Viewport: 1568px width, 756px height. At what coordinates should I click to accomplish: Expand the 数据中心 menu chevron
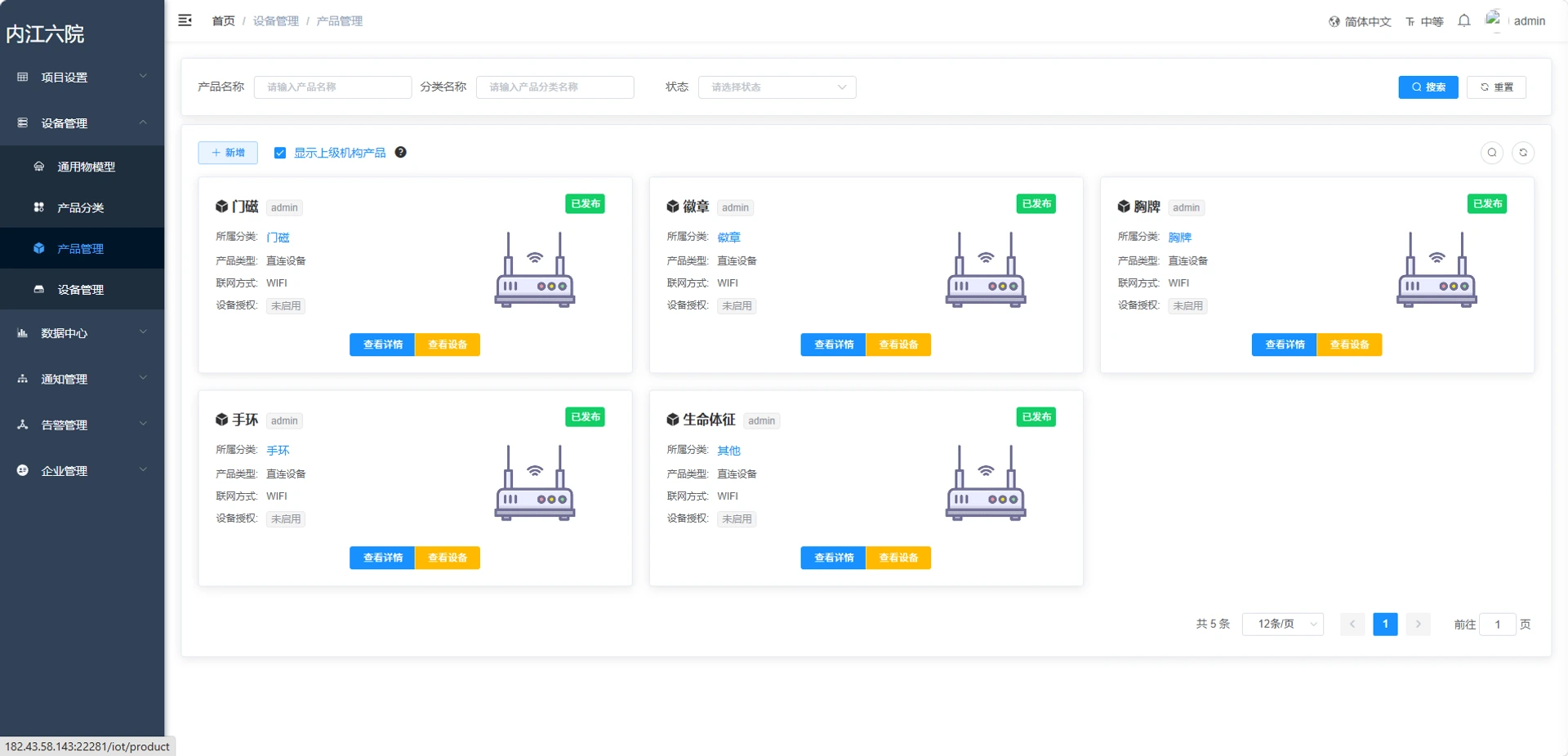[x=143, y=332]
